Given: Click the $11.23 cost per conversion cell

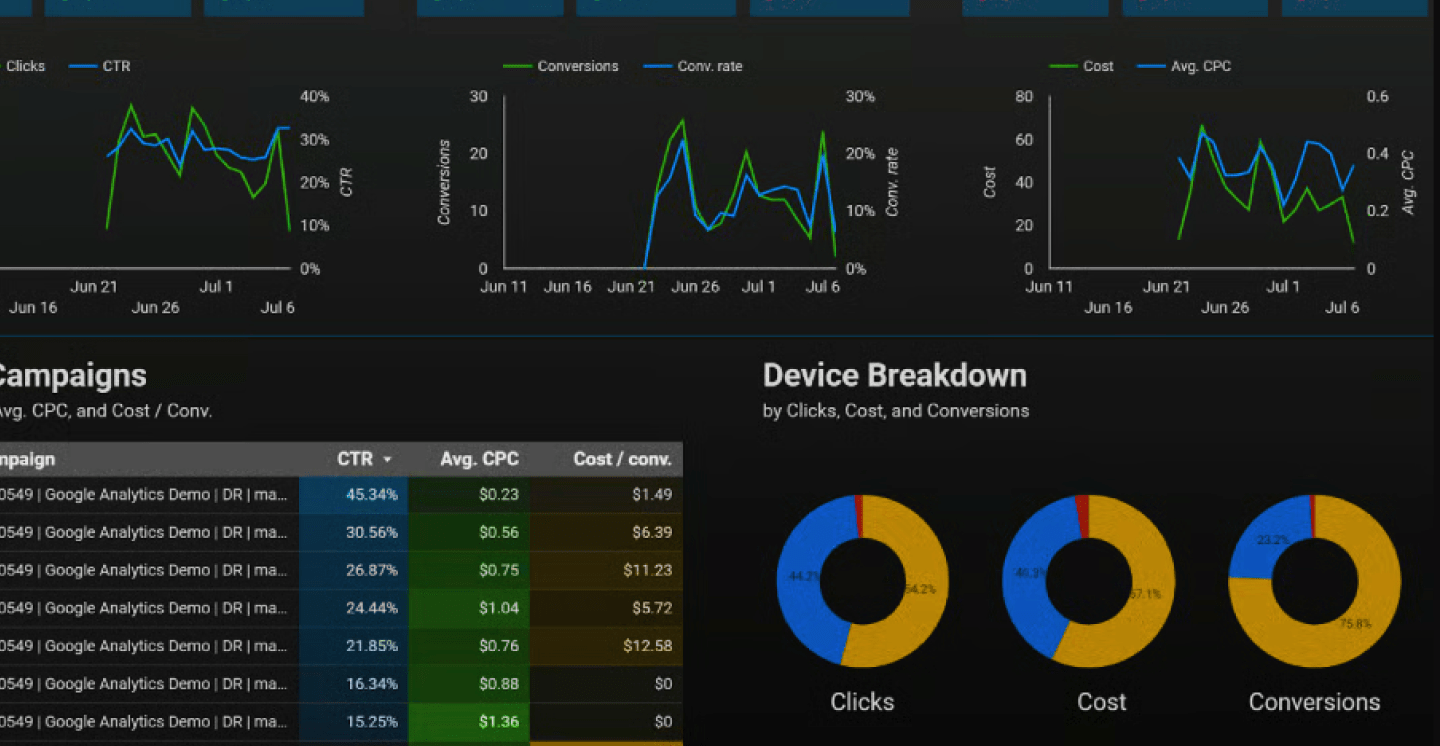Looking at the screenshot, I should click(x=606, y=570).
